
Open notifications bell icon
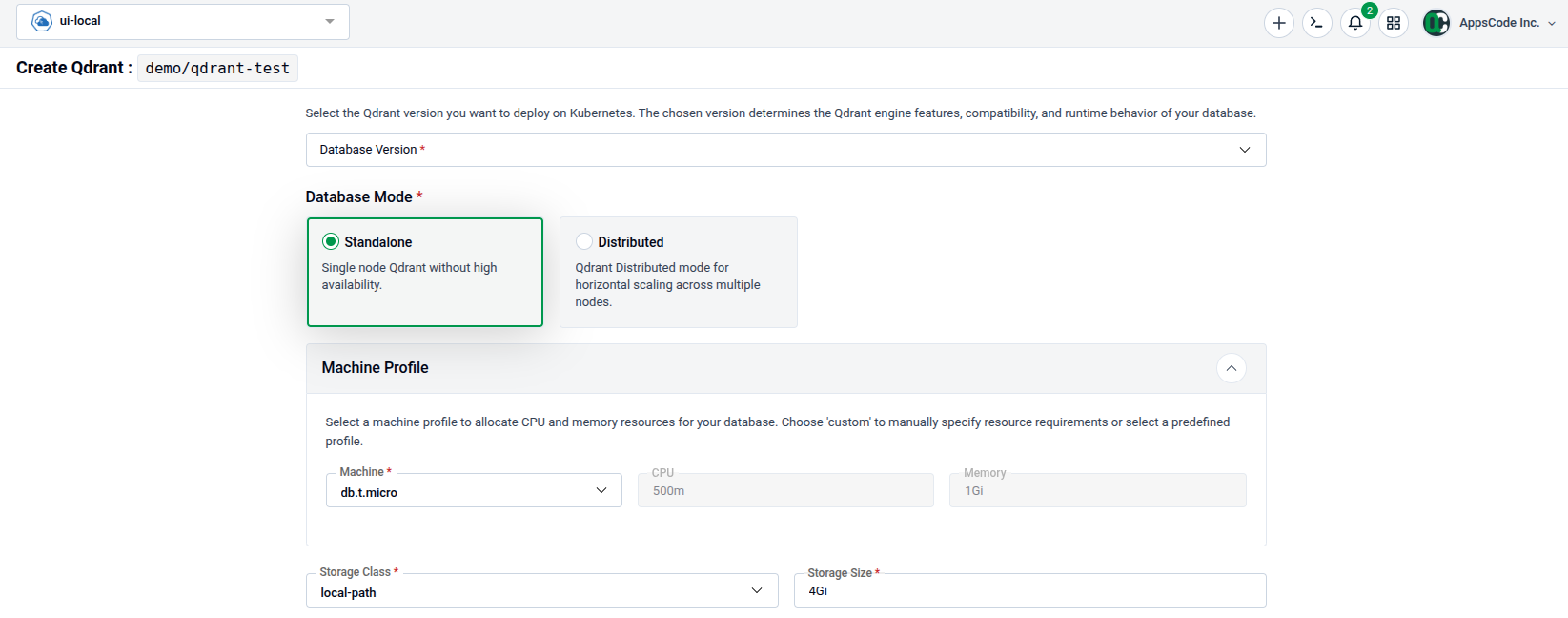click(x=1354, y=23)
